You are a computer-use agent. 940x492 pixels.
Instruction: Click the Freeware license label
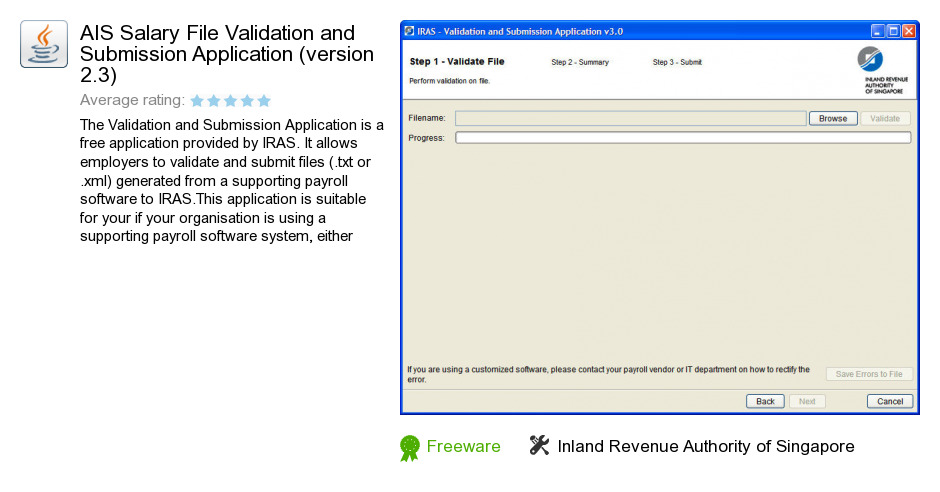coord(463,446)
